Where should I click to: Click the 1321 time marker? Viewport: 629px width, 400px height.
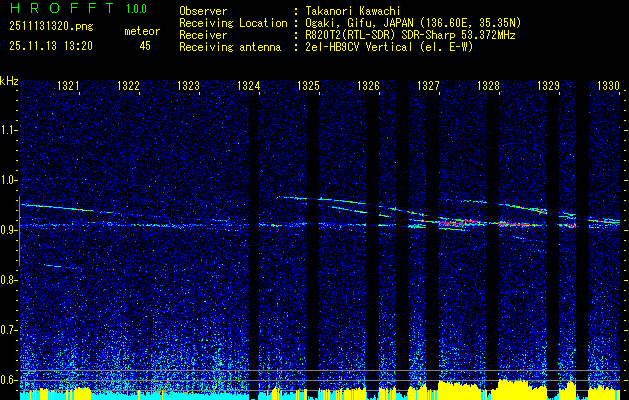pyautogui.click(x=68, y=85)
